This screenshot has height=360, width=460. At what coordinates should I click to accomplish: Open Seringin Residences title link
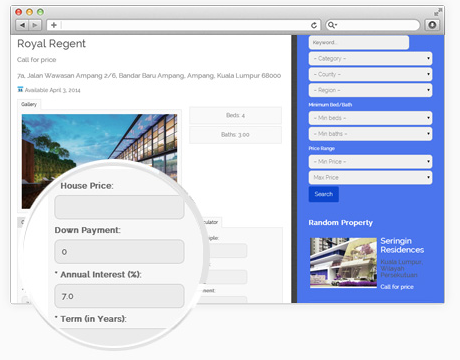click(x=402, y=245)
